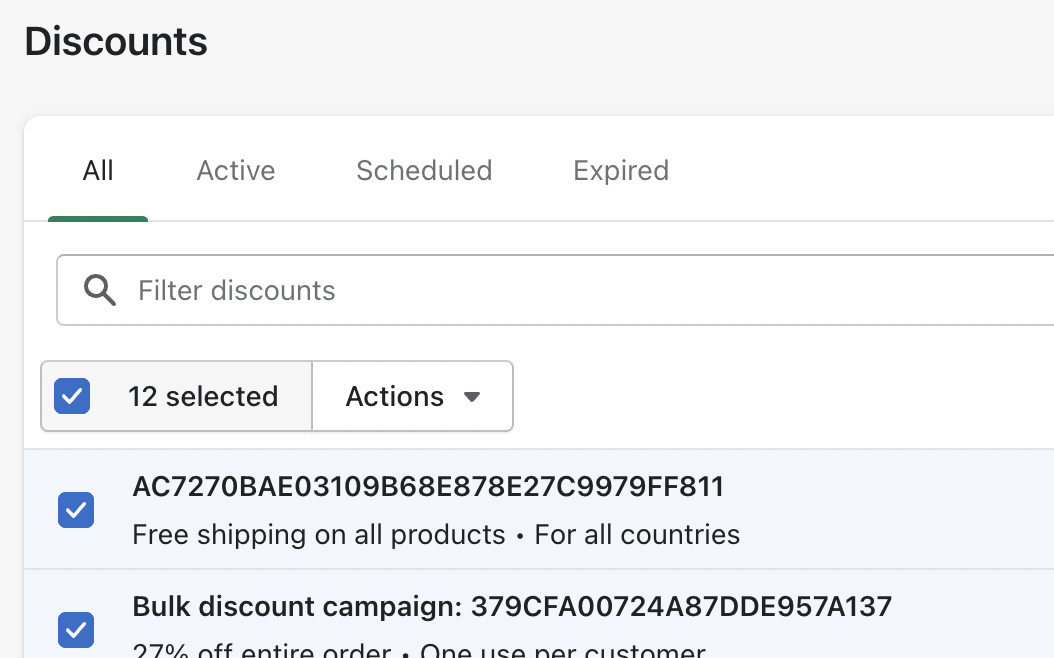1054x658 pixels.
Task: Click the magnifying glass search icon
Action: coord(100,290)
